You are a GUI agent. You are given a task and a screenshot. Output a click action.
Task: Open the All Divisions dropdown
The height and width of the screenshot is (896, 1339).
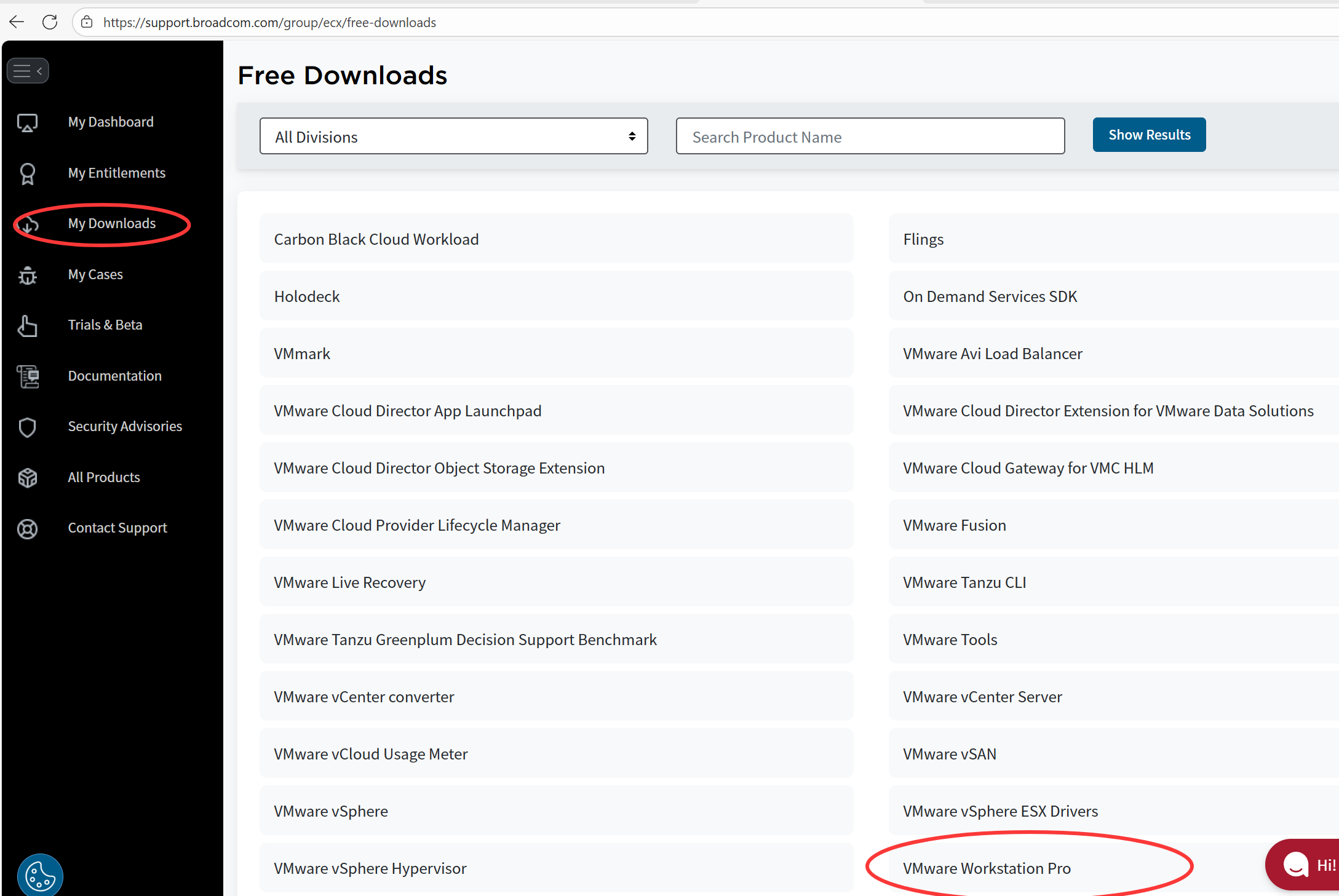[x=453, y=137]
